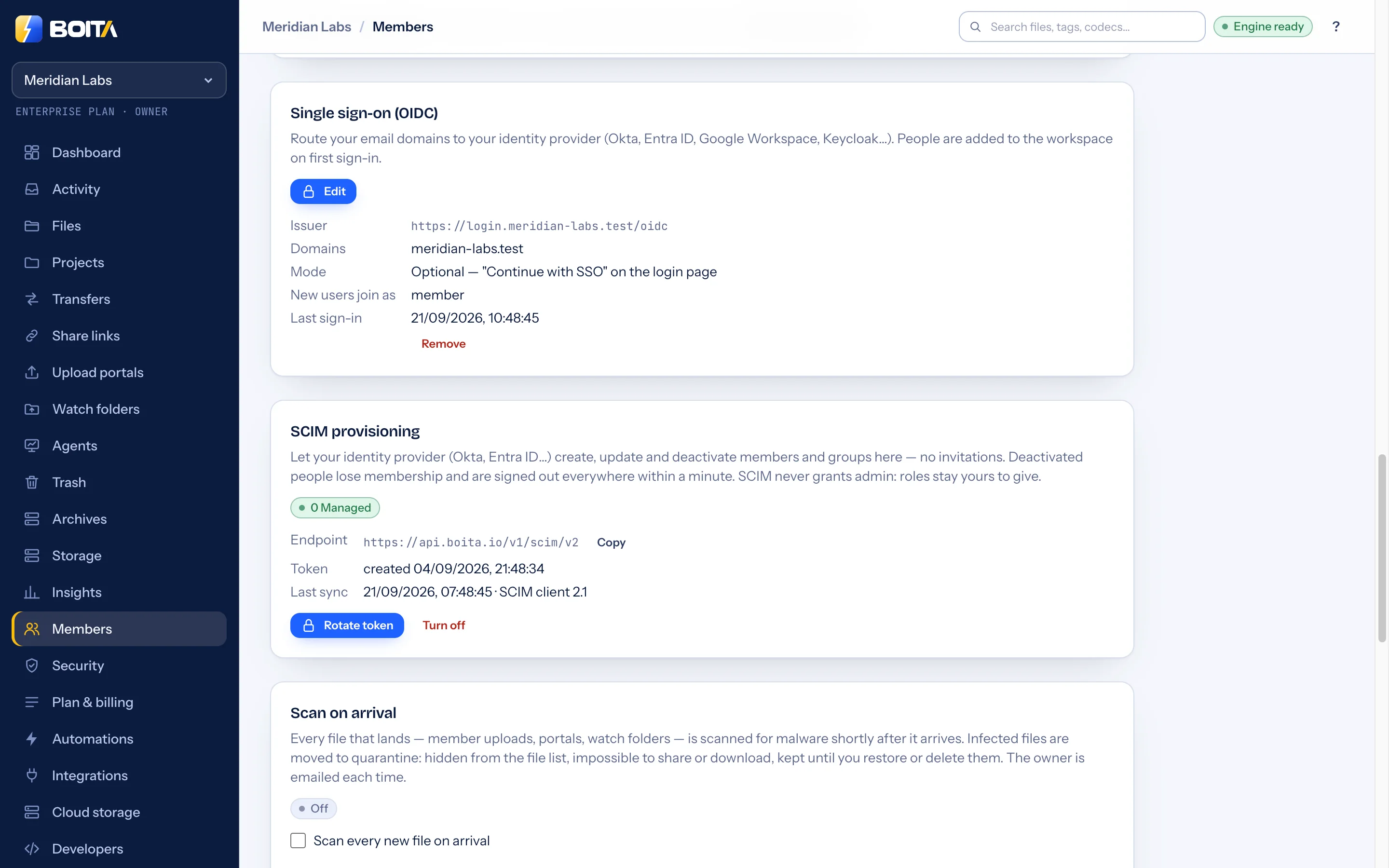
Task: Click the Developers code brackets icon
Action: pos(31,849)
